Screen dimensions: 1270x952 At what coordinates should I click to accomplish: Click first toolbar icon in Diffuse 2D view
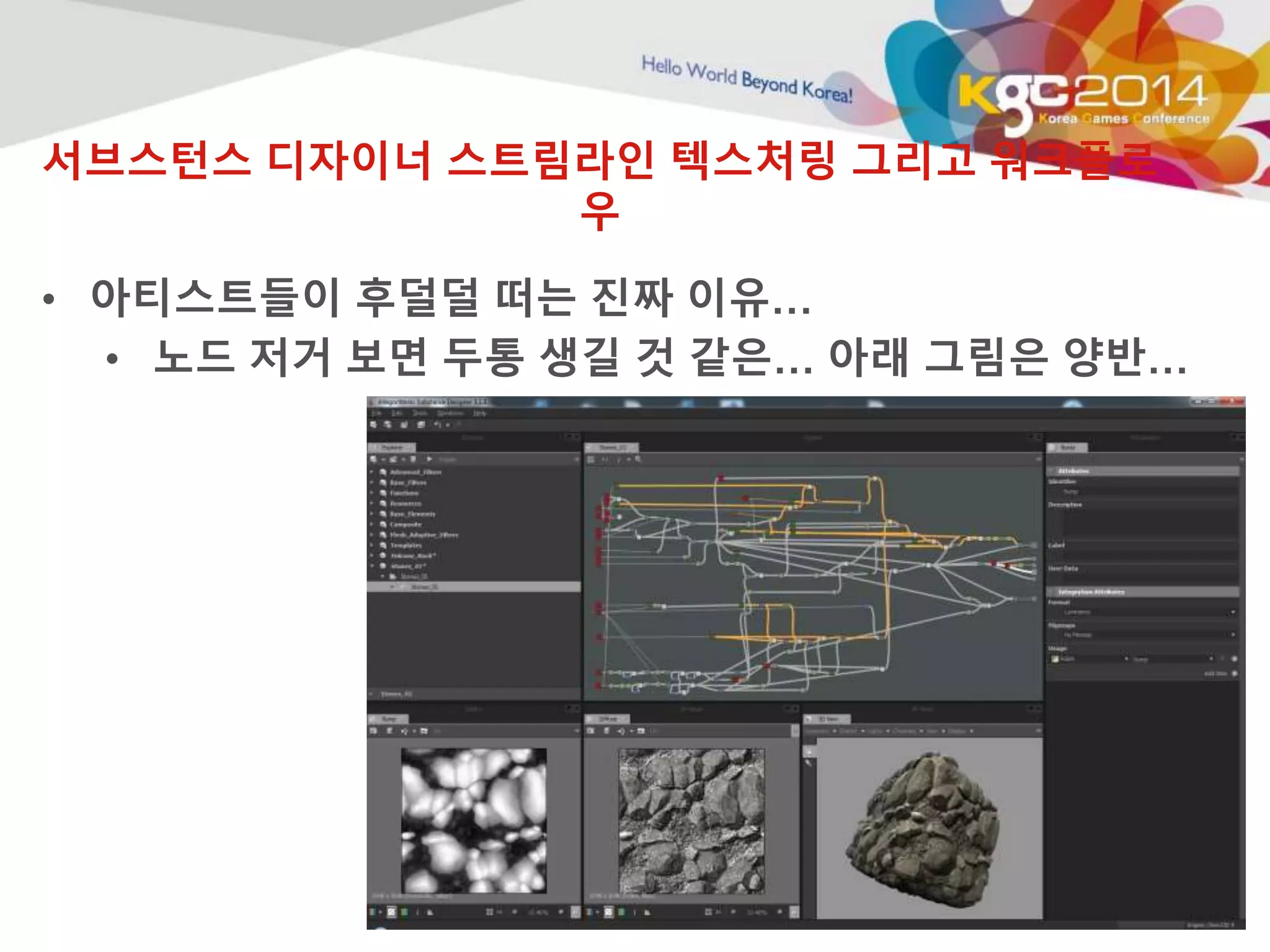click(591, 731)
